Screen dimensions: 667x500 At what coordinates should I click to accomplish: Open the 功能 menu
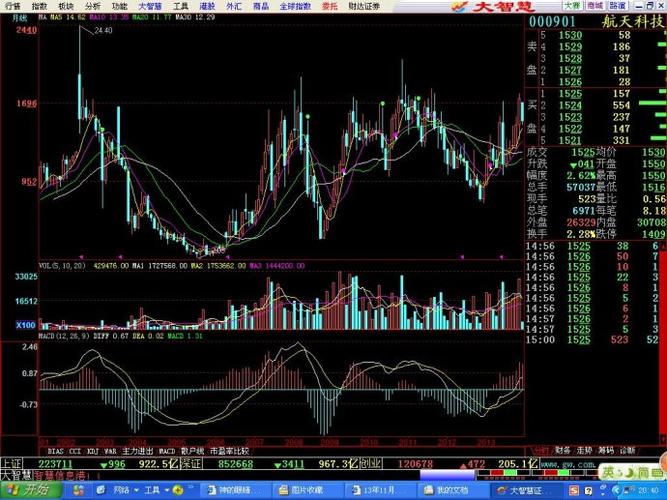[x=120, y=6]
